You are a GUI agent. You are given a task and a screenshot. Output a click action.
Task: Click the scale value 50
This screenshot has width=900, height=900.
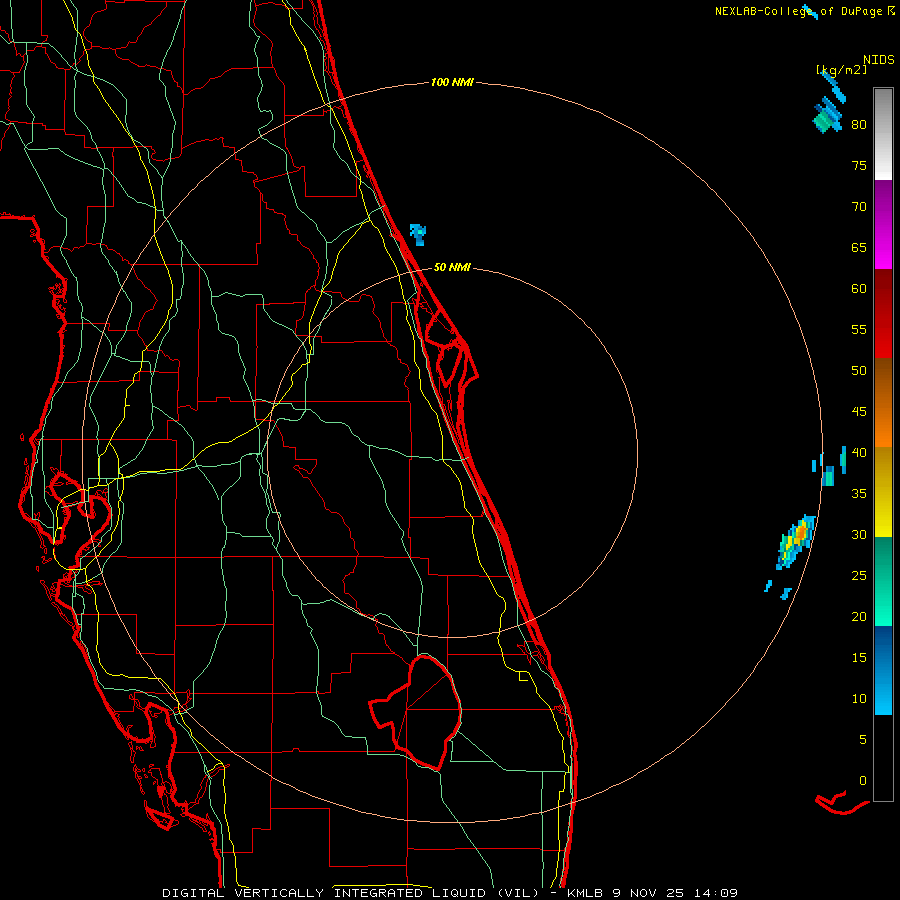pyautogui.click(x=859, y=371)
